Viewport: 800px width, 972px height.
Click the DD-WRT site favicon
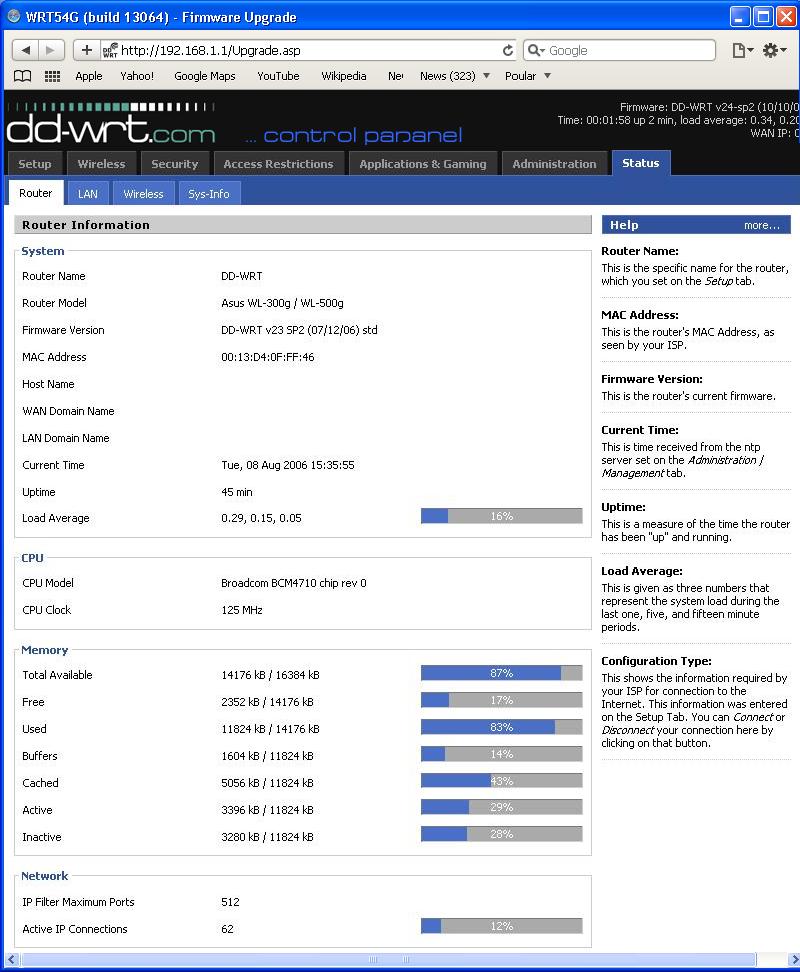[110, 50]
